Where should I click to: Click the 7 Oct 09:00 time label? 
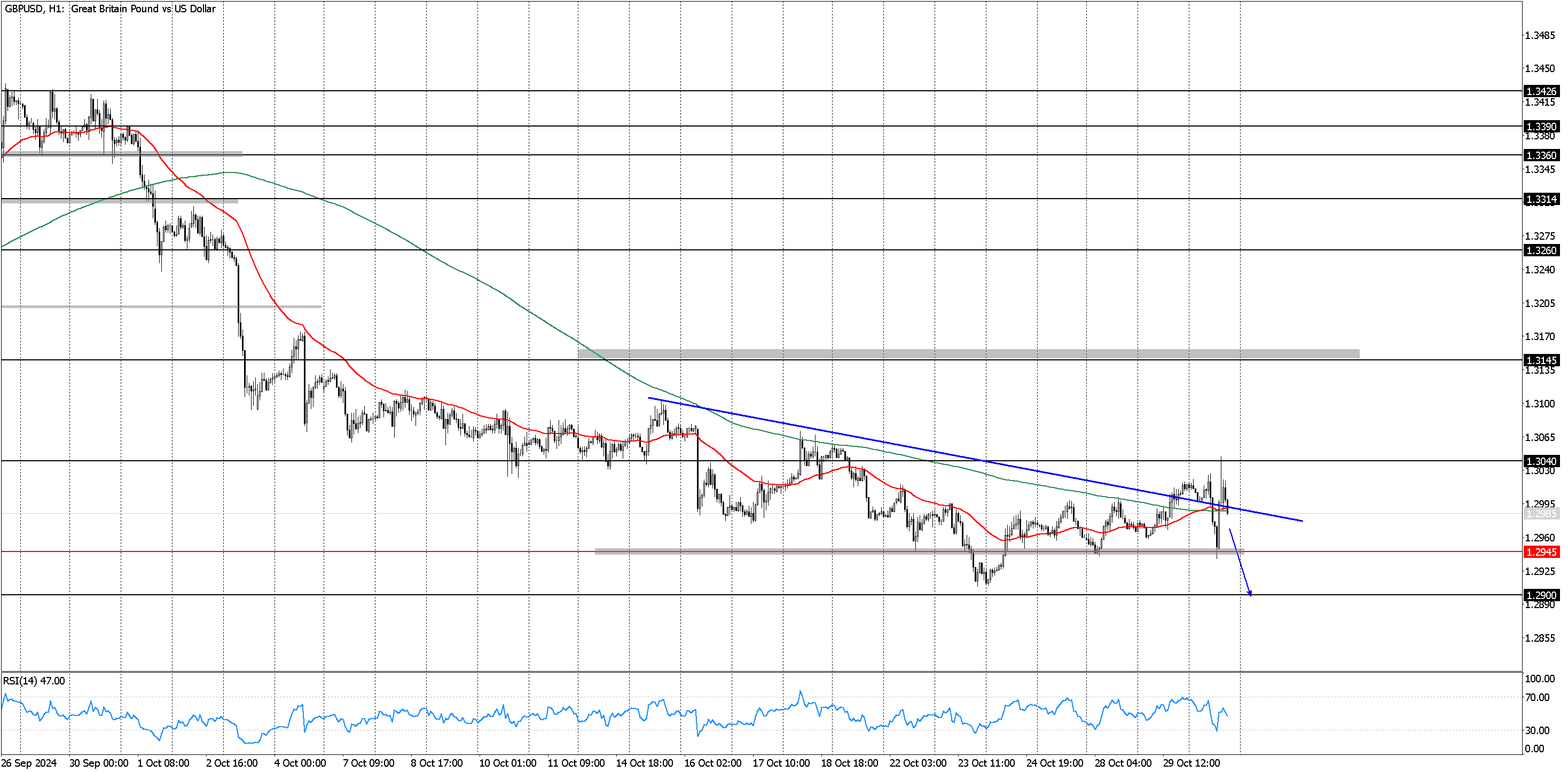(x=369, y=763)
